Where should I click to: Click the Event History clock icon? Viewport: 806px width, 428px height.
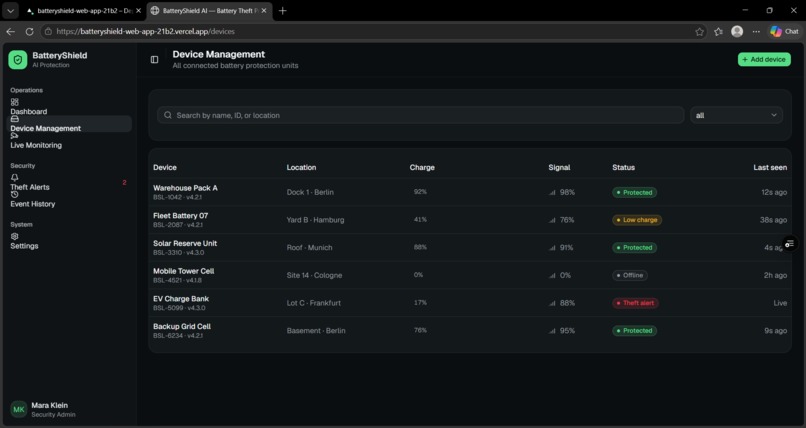point(14,195)
